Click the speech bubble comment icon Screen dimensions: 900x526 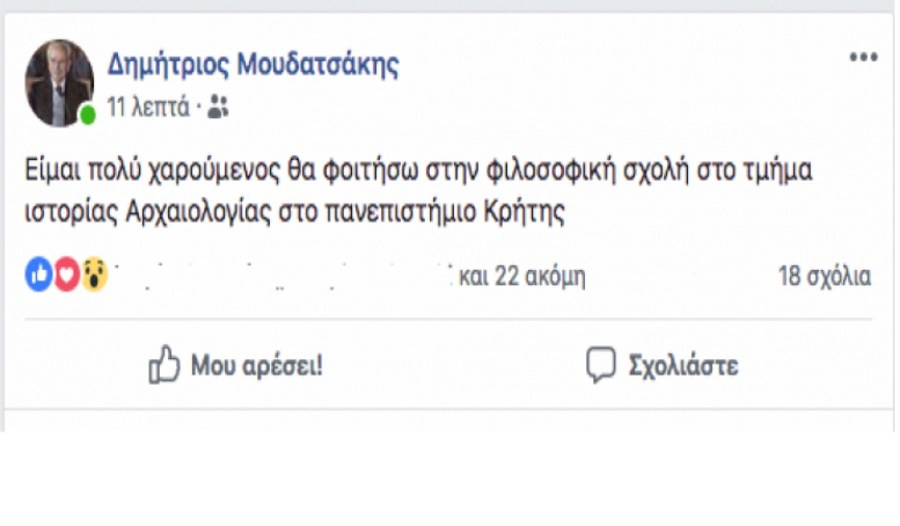pyautogui.click(x=600, y=366)
